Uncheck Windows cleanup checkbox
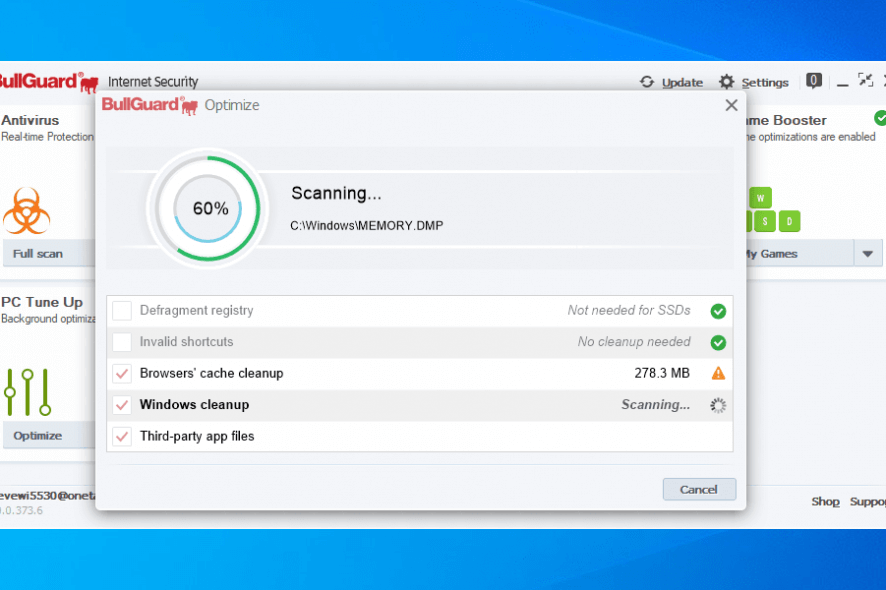The height and width of the screenshot is (590, 886). point(122,405)
